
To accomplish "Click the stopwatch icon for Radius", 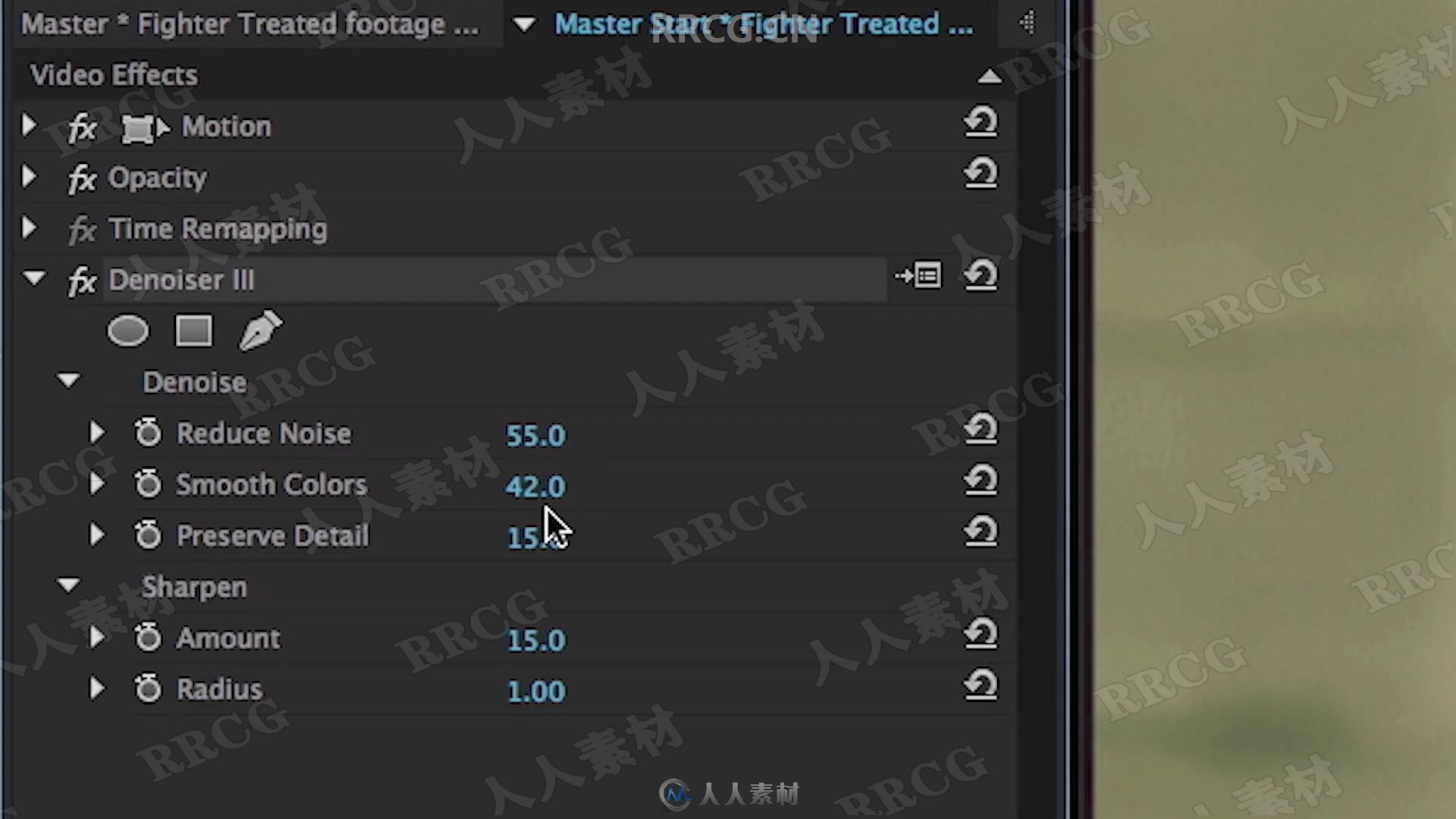I will (147, 688).
